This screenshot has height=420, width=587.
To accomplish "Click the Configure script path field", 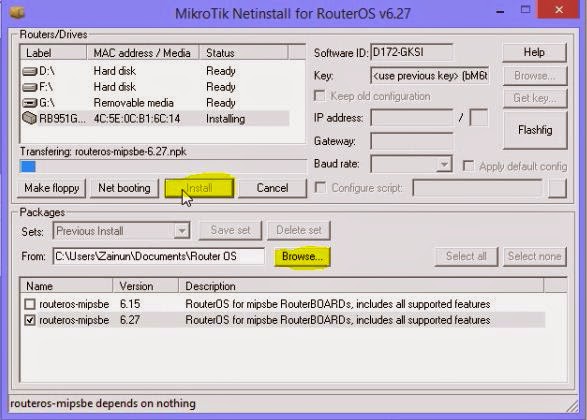I will (477, 188).
